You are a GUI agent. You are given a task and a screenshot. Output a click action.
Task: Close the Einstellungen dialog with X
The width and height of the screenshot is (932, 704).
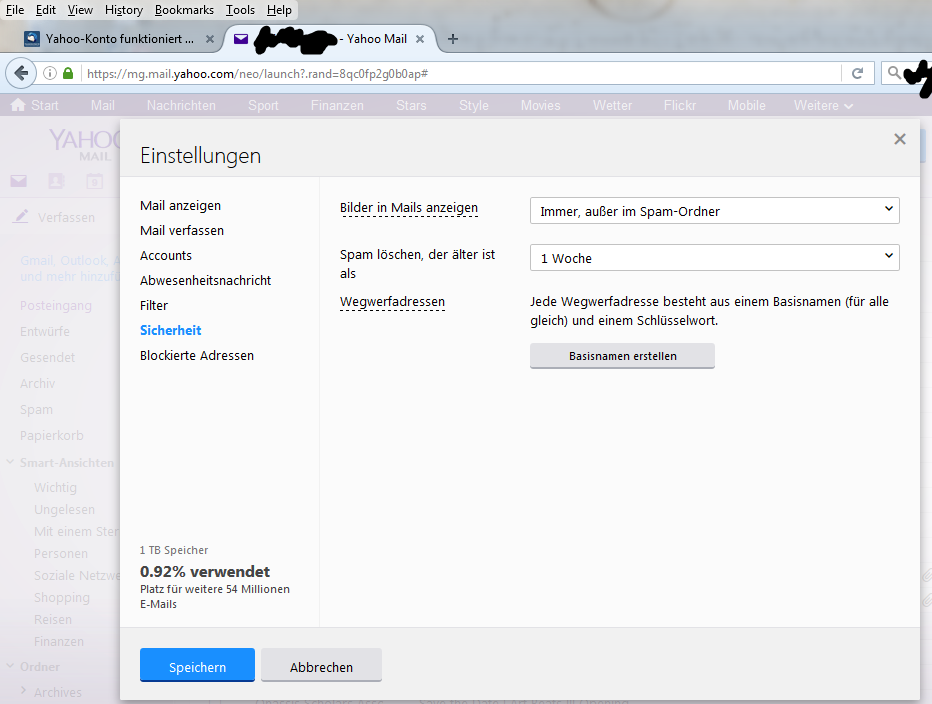click(x=899, y=139)
